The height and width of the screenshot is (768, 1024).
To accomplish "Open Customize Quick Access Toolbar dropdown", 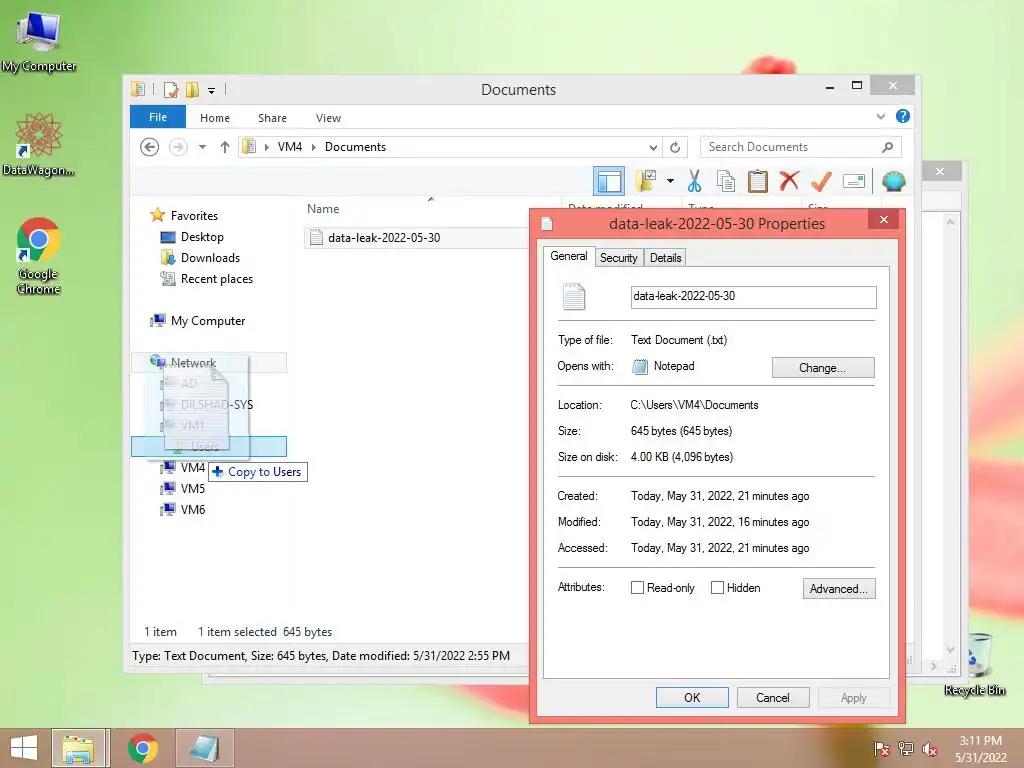I will click(x=212, y=90).
